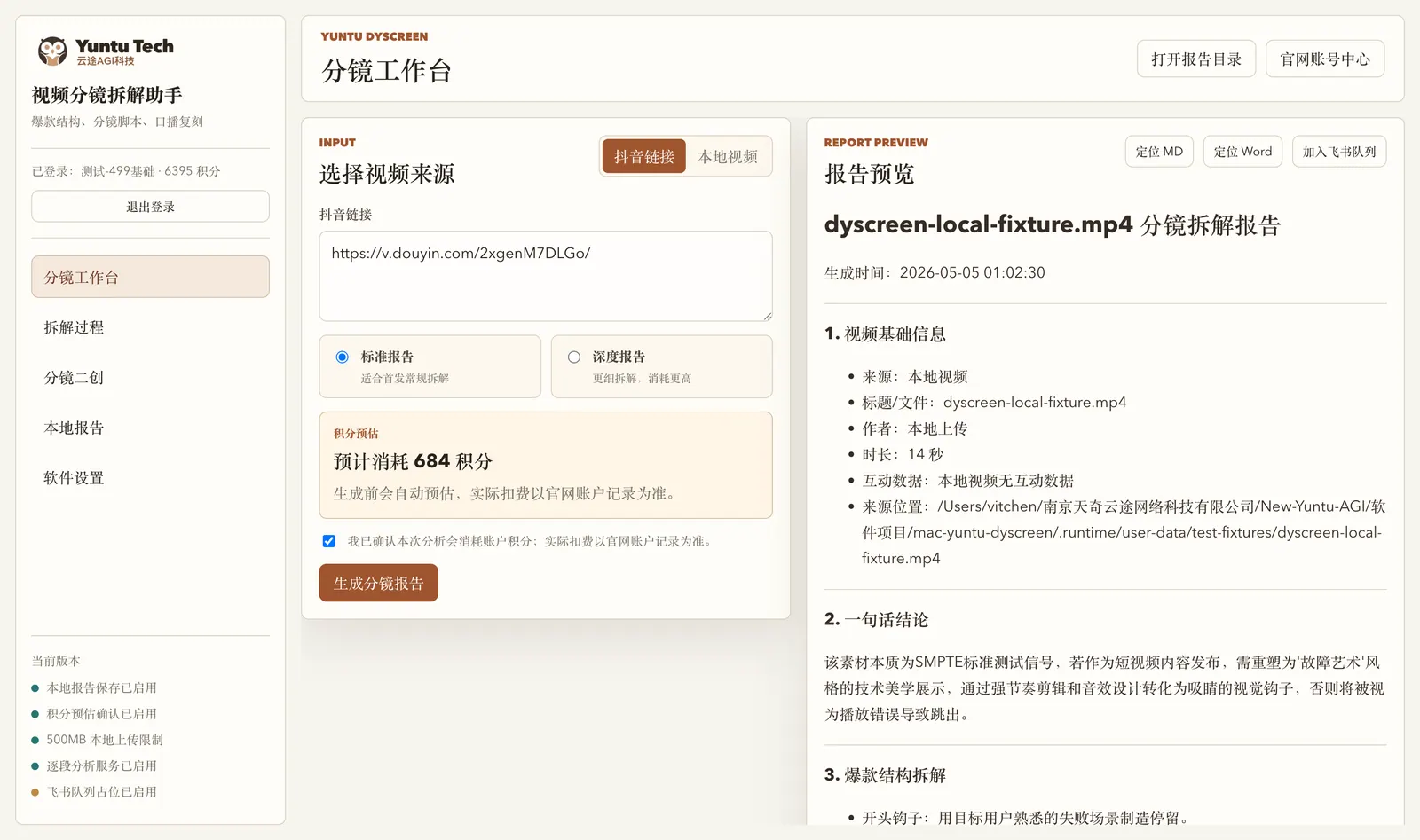Click the 退出登录 button
The width and height of the screenshot is (1420, 840).
[x=150, y=207]
